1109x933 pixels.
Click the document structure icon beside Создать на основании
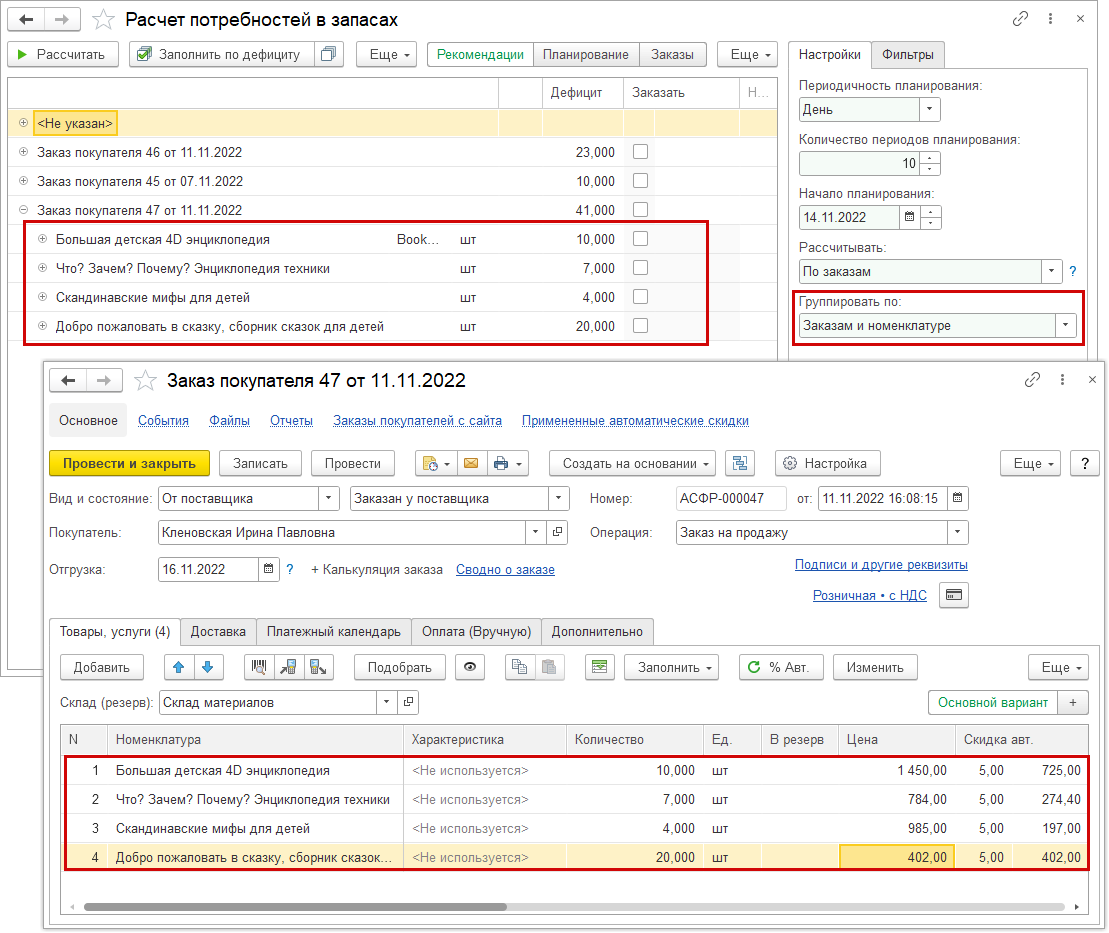point(740,463)
